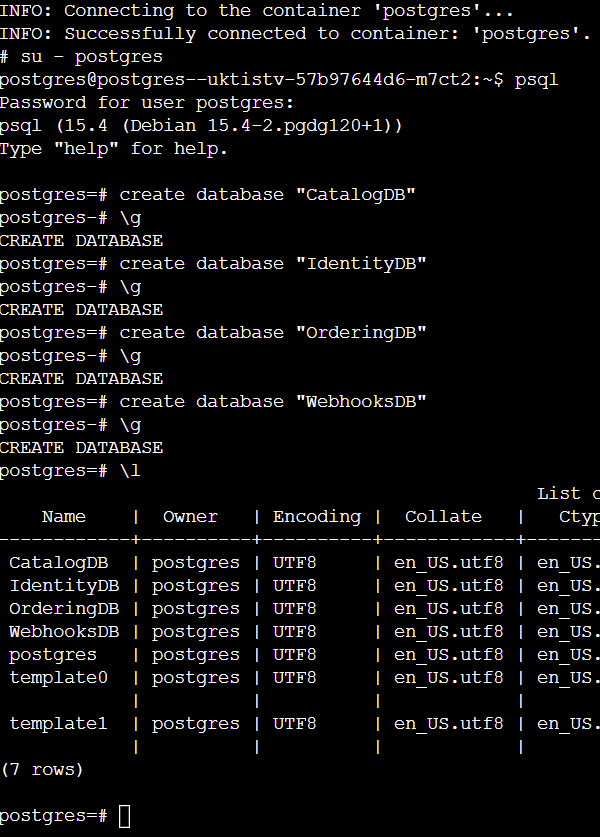Click the "su - postgres" command line
This screenshot has width=600, height=837.
81,57
